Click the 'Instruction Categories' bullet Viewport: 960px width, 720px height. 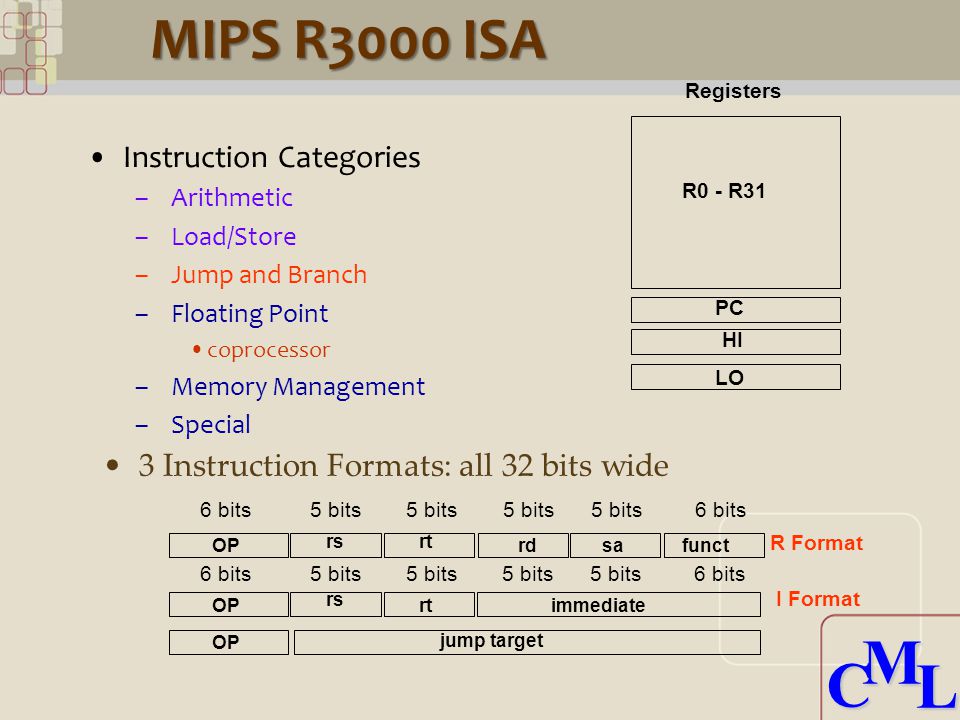[272, 157]
